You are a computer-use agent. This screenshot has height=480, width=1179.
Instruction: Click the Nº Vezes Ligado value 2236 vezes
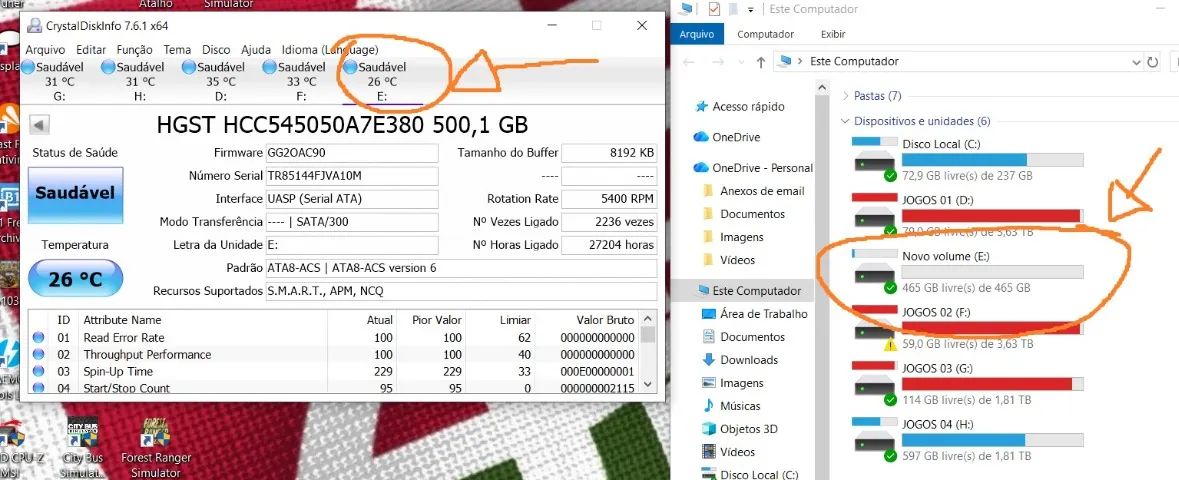click(x=609, y=222)
